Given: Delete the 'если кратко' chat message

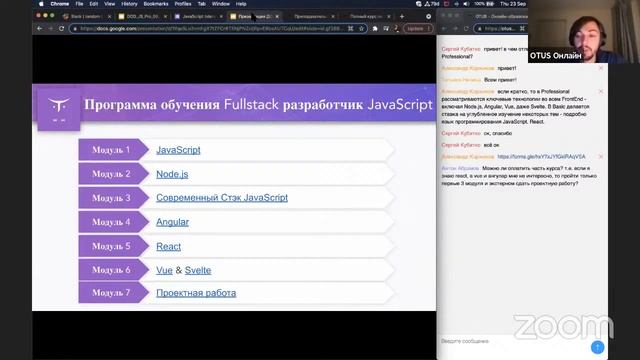Looking at the screenshot, I should coord(600,91).
